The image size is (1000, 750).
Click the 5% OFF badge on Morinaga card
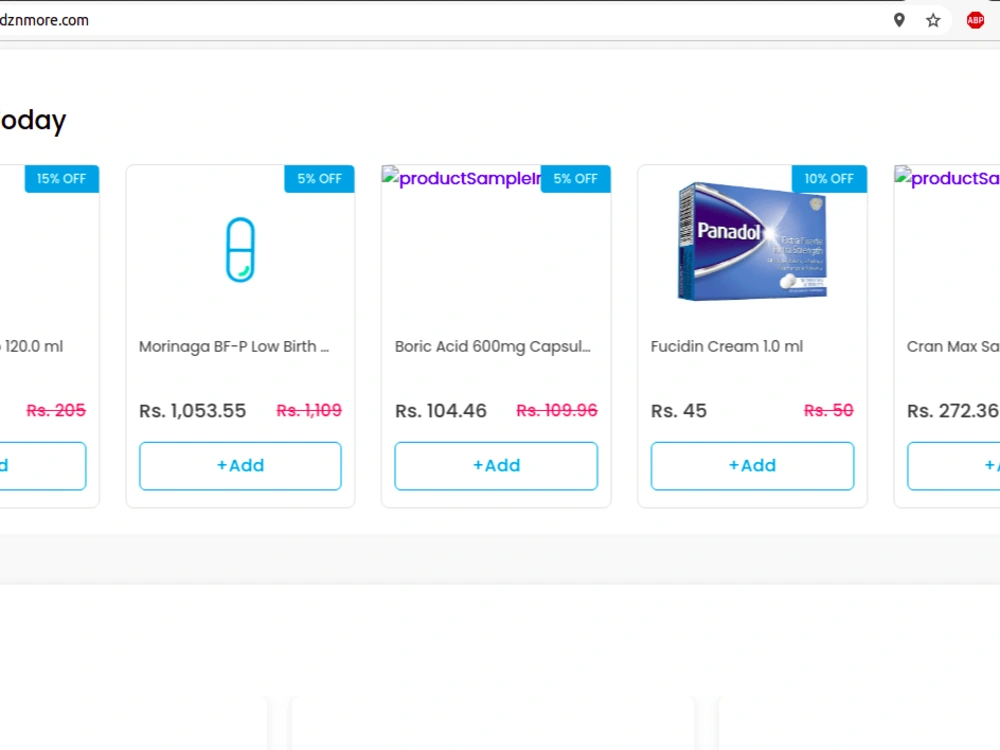click(x=319, y=179)
